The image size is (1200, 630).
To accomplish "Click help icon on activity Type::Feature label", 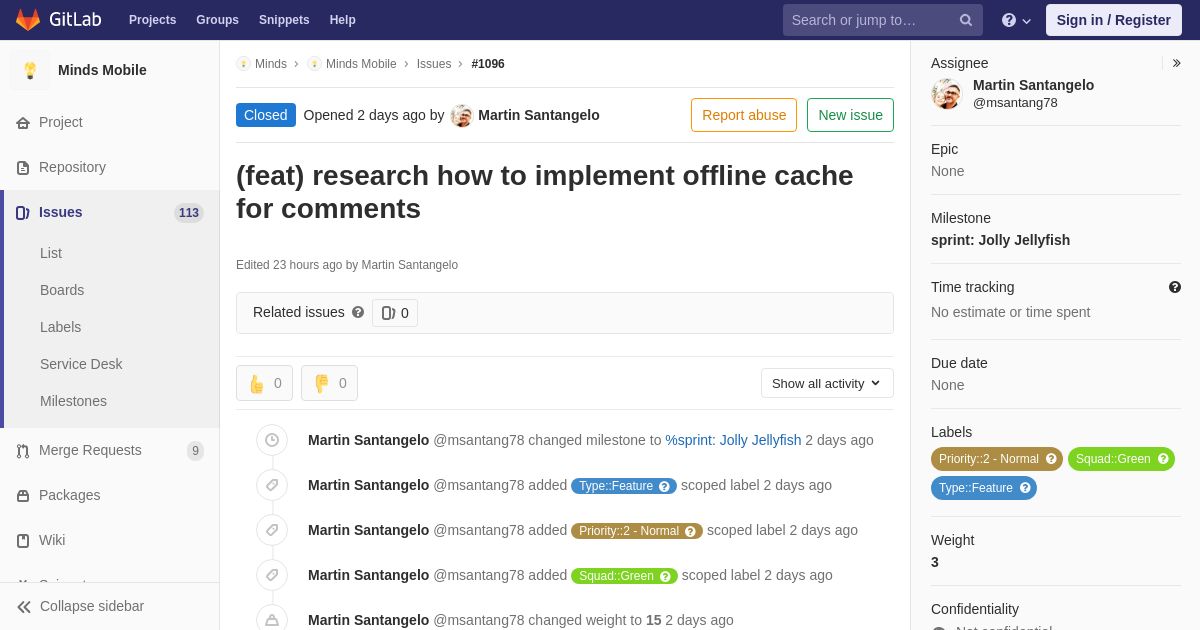I will (664, 486).
